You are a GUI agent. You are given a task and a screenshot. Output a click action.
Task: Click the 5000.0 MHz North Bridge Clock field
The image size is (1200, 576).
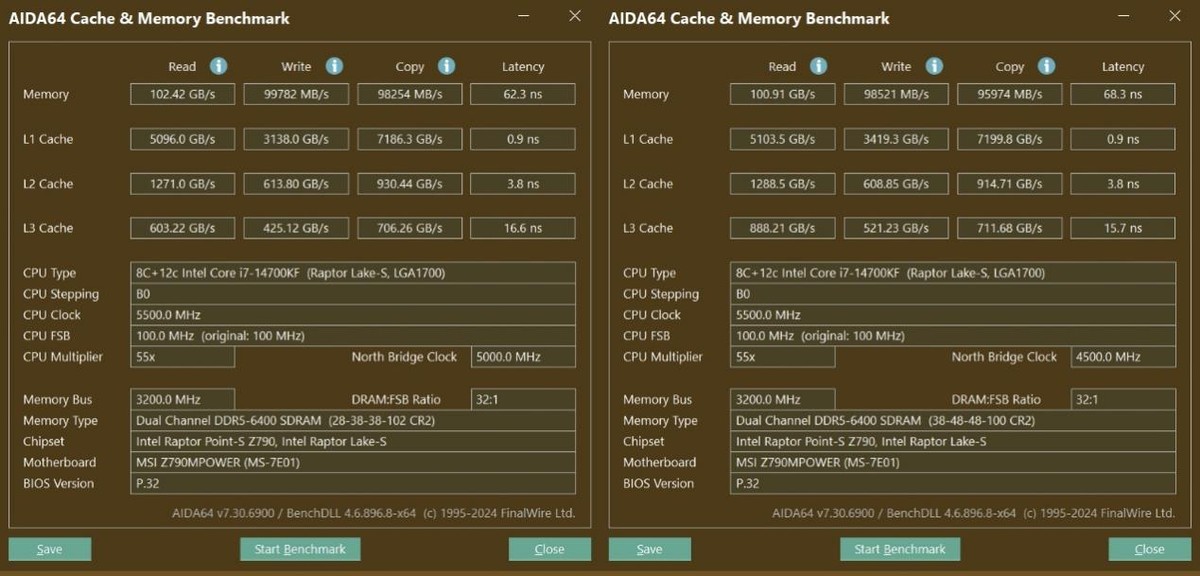(523, 357)
